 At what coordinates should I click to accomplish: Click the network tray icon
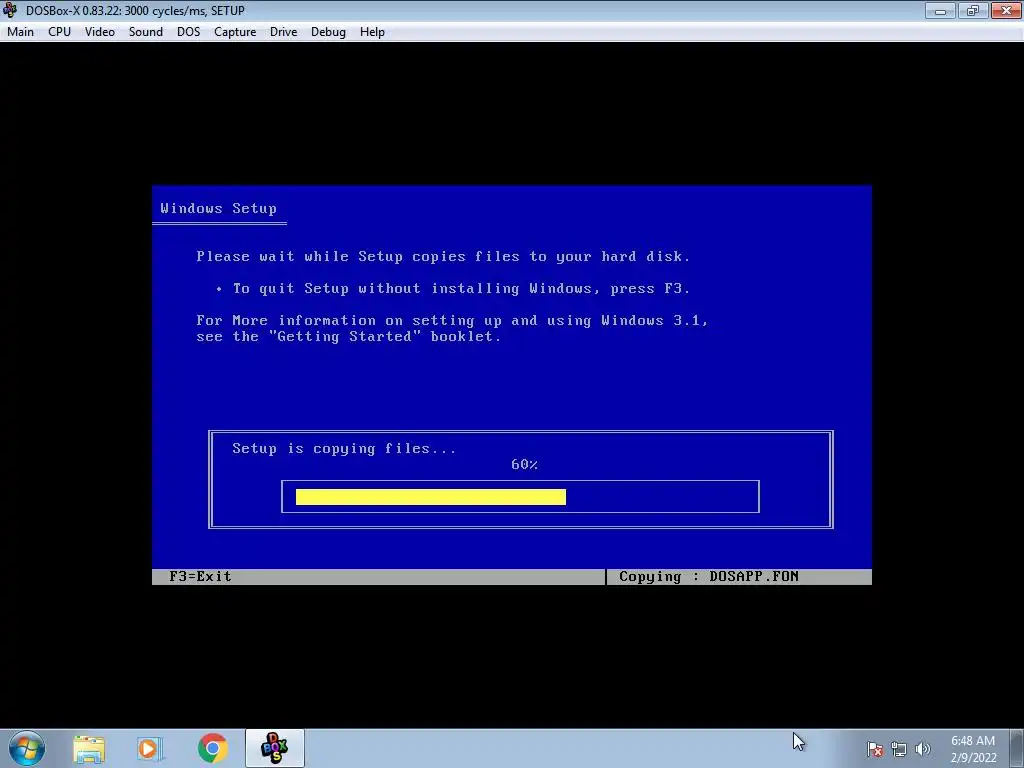[899, 749]
